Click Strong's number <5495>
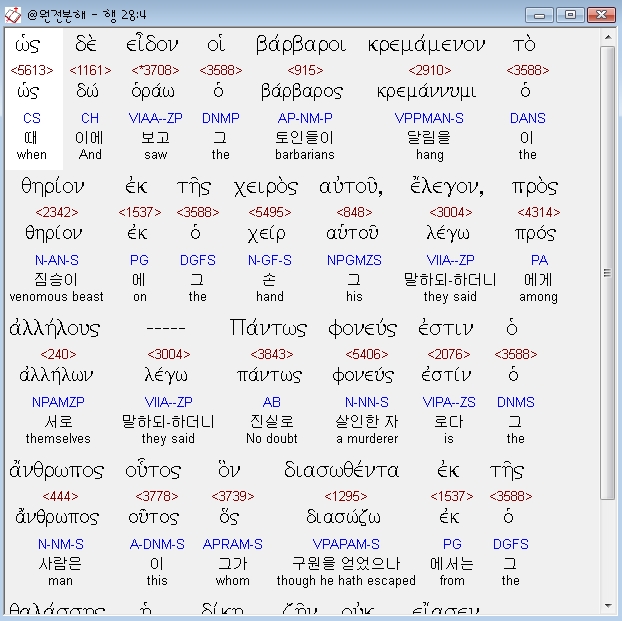The width and height of the screenshot is (622, 621). pyautogui.click(x=270, y=213)
